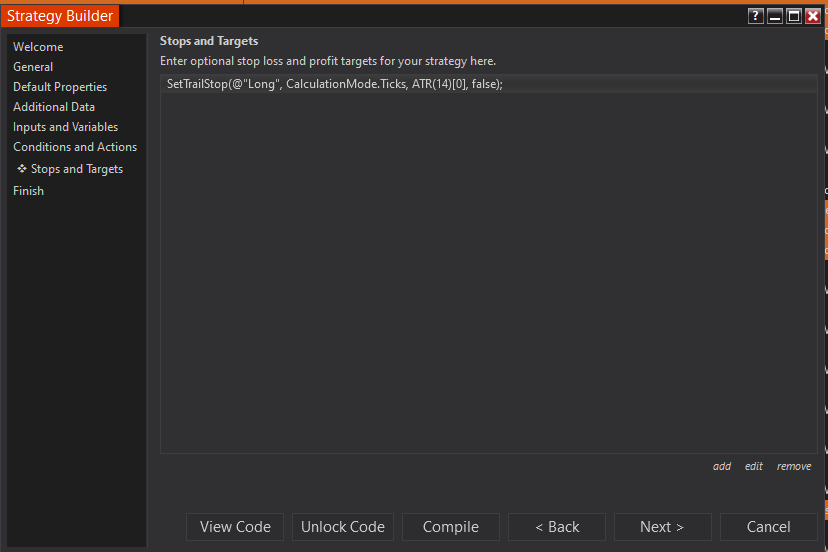Switch to Additional Data step
The image size is (828, 552).
[54, 107]
